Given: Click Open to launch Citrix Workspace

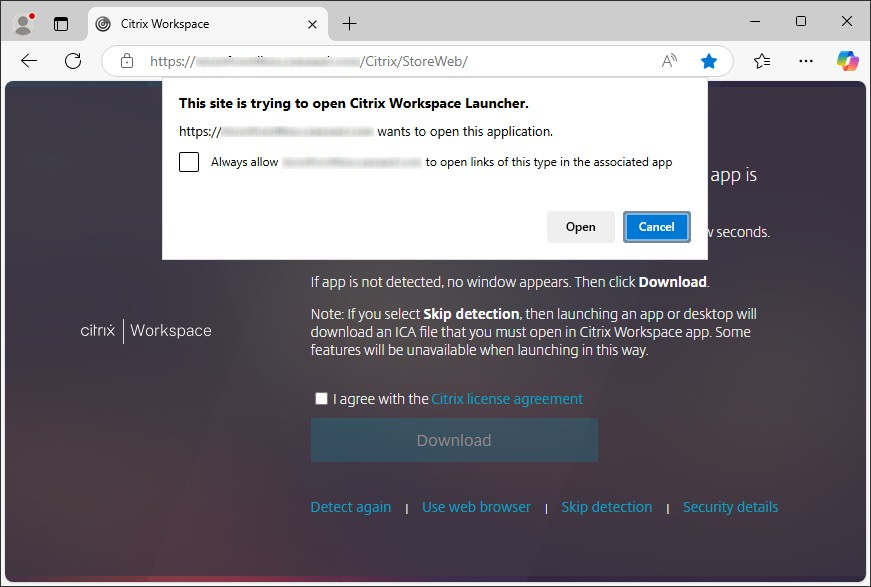Looking at the screenshot, I should (x=580, y=227).
